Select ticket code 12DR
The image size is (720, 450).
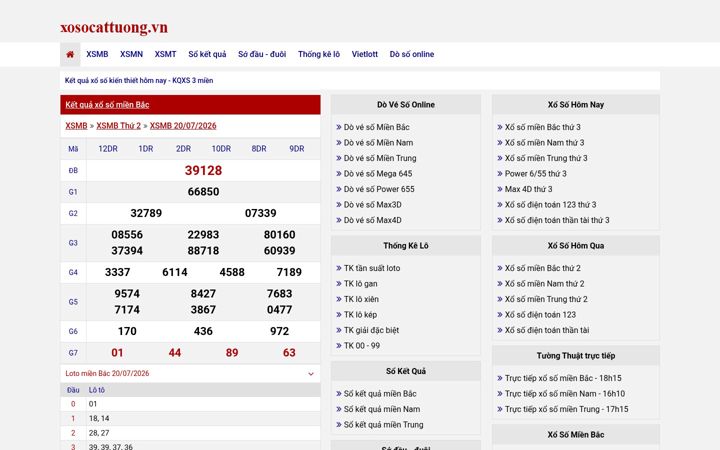click(108, 149)
